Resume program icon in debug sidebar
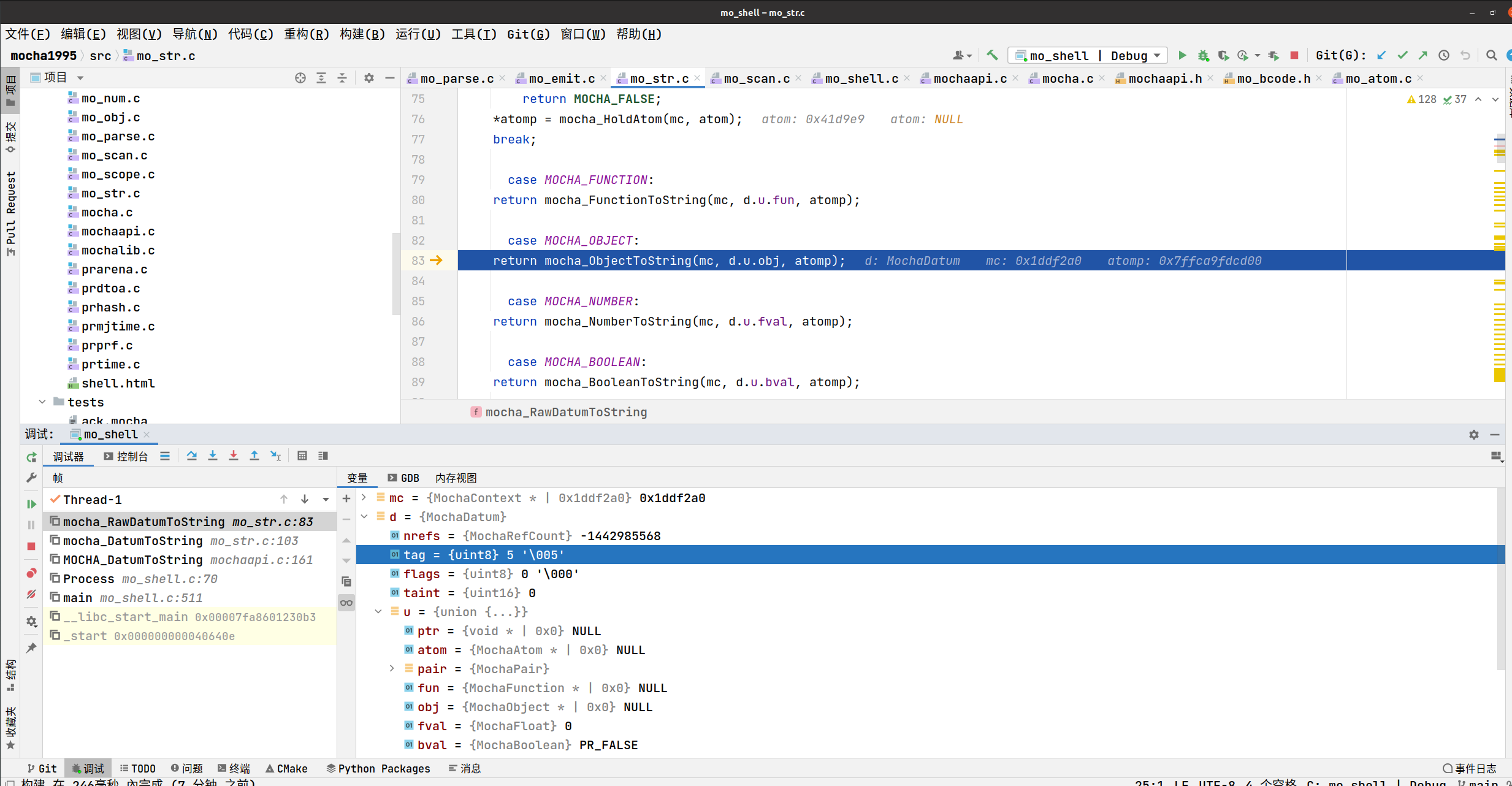 click(x=31, y=504)
